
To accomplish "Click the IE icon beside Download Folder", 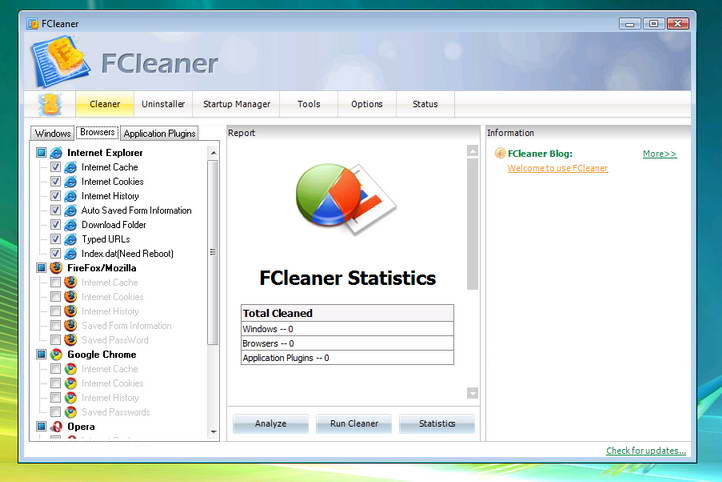I will (x=70, y=225).
